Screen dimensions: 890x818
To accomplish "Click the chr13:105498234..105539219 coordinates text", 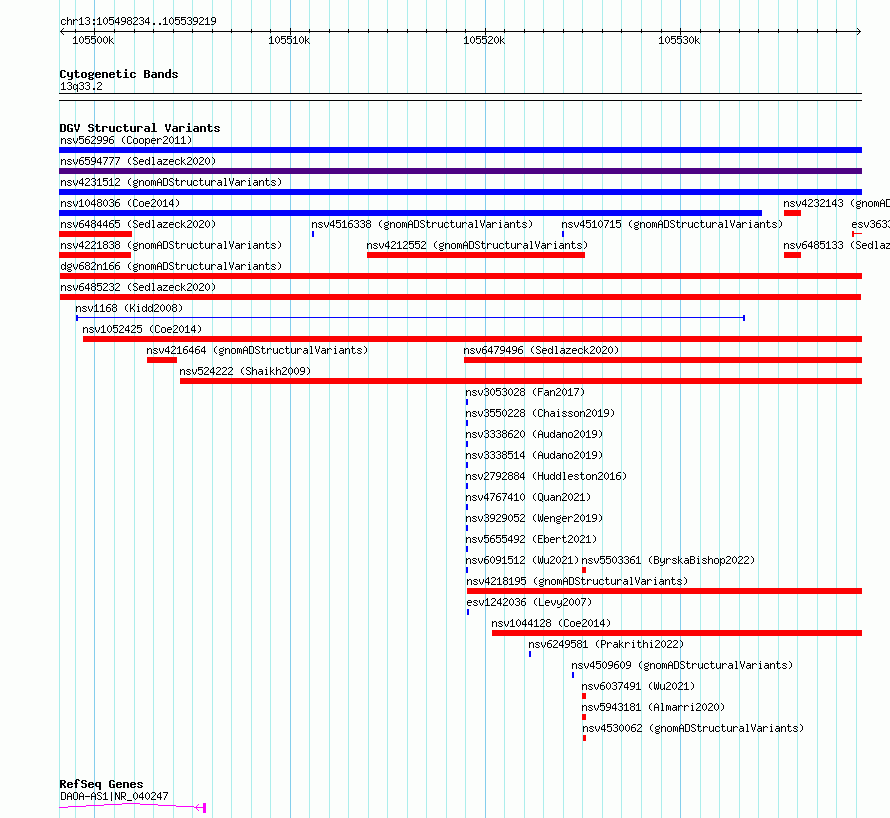I will coord(138,22).
